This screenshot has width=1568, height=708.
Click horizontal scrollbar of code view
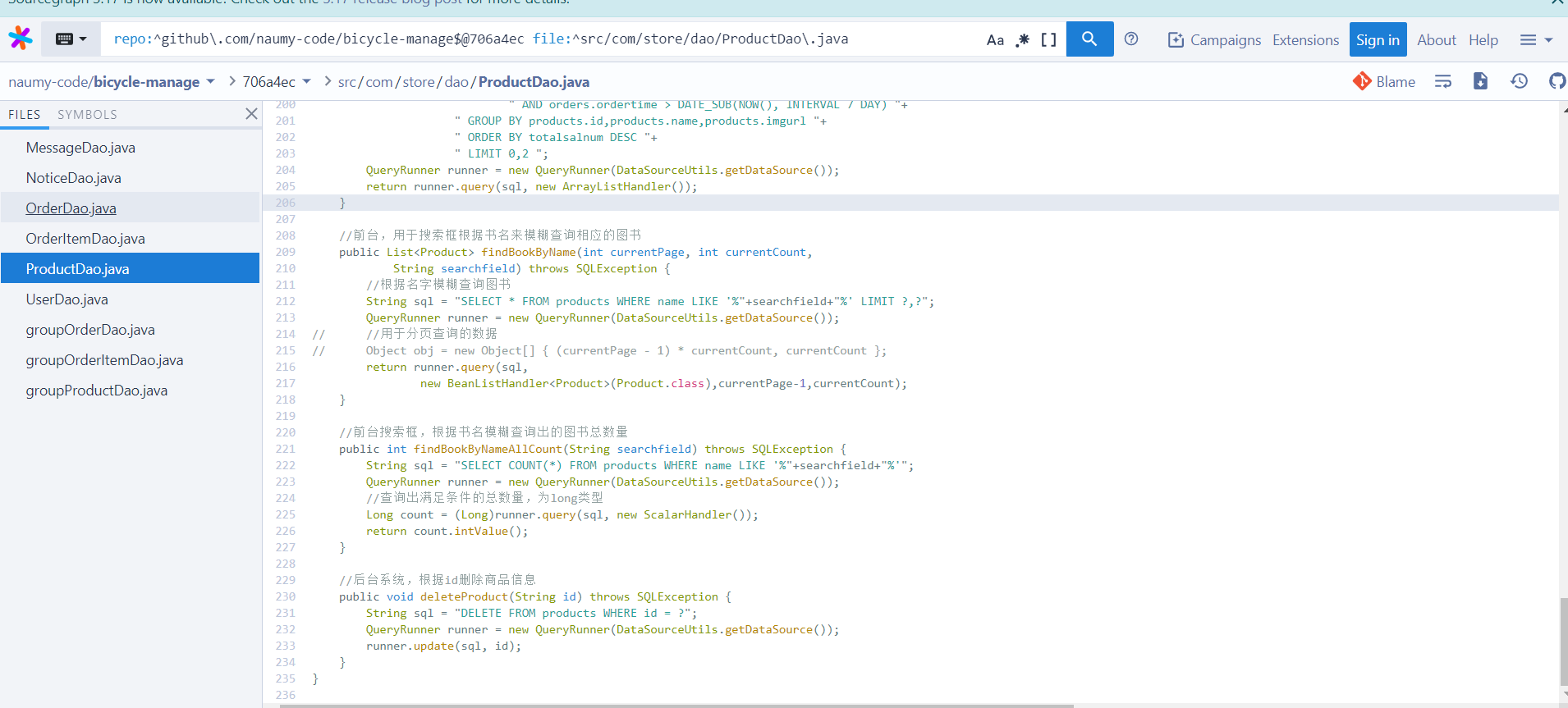click(x=676, y=706)
